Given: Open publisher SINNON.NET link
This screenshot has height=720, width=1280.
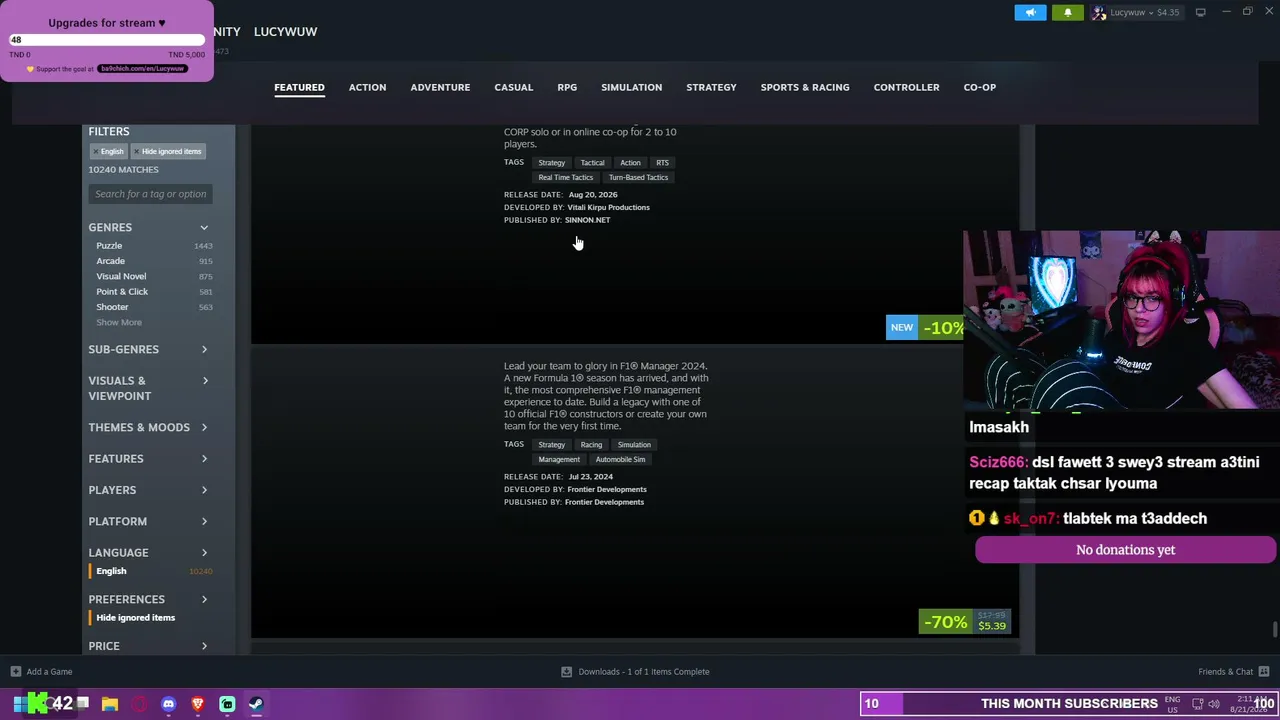Looking at the screenshot, I should point(587,220).
